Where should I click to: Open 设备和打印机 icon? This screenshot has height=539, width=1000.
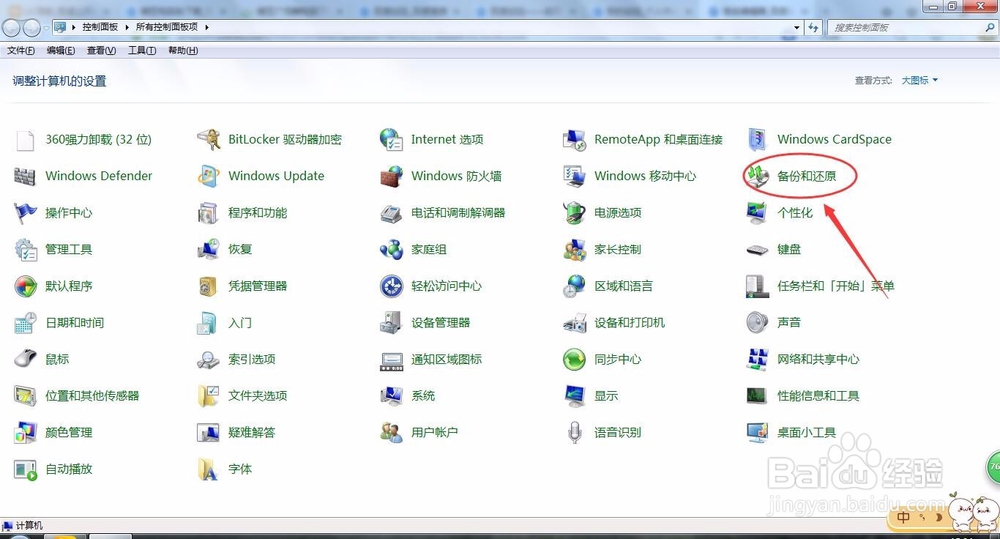[575, 323]
